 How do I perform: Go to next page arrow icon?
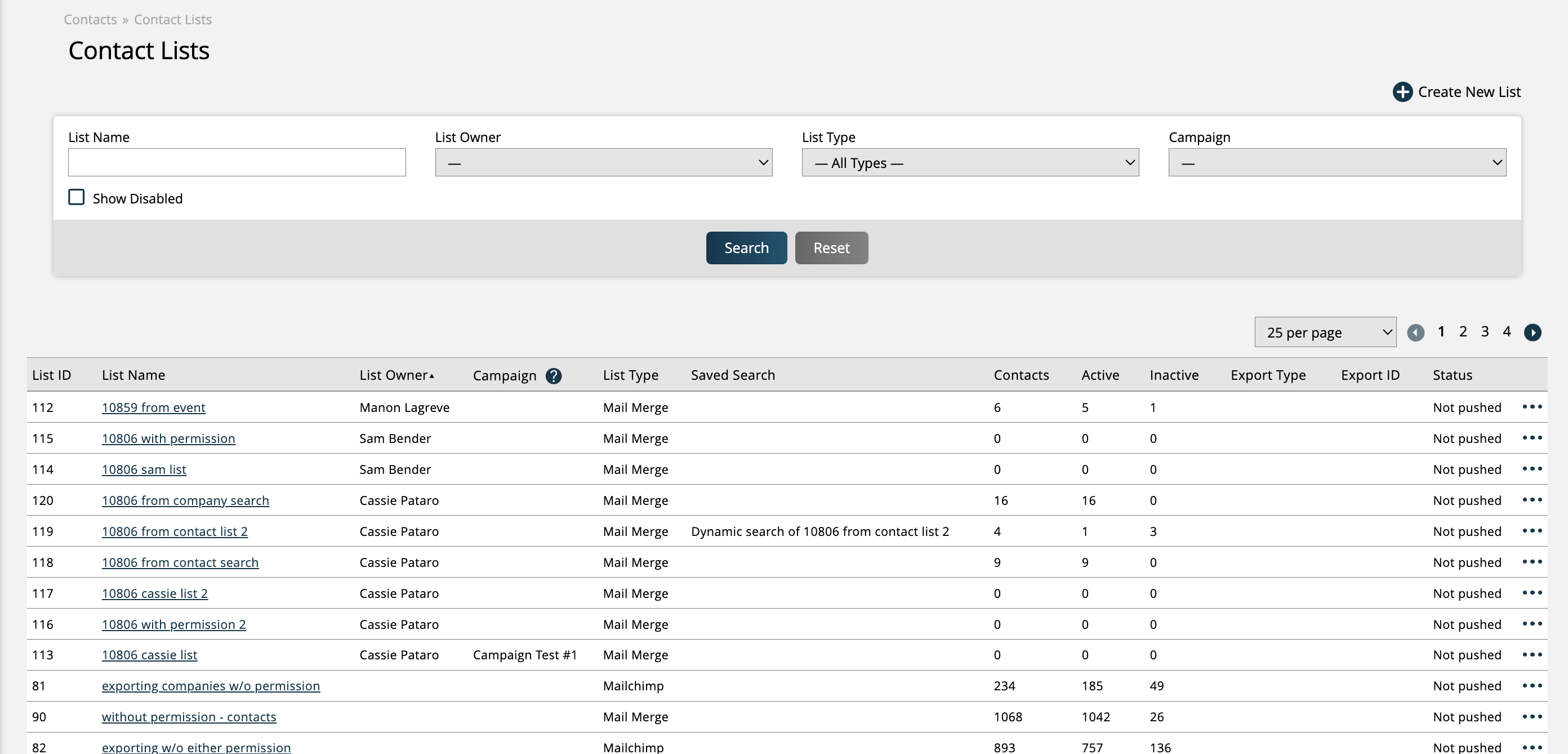pyautogui.click(x=1532, y=332)
